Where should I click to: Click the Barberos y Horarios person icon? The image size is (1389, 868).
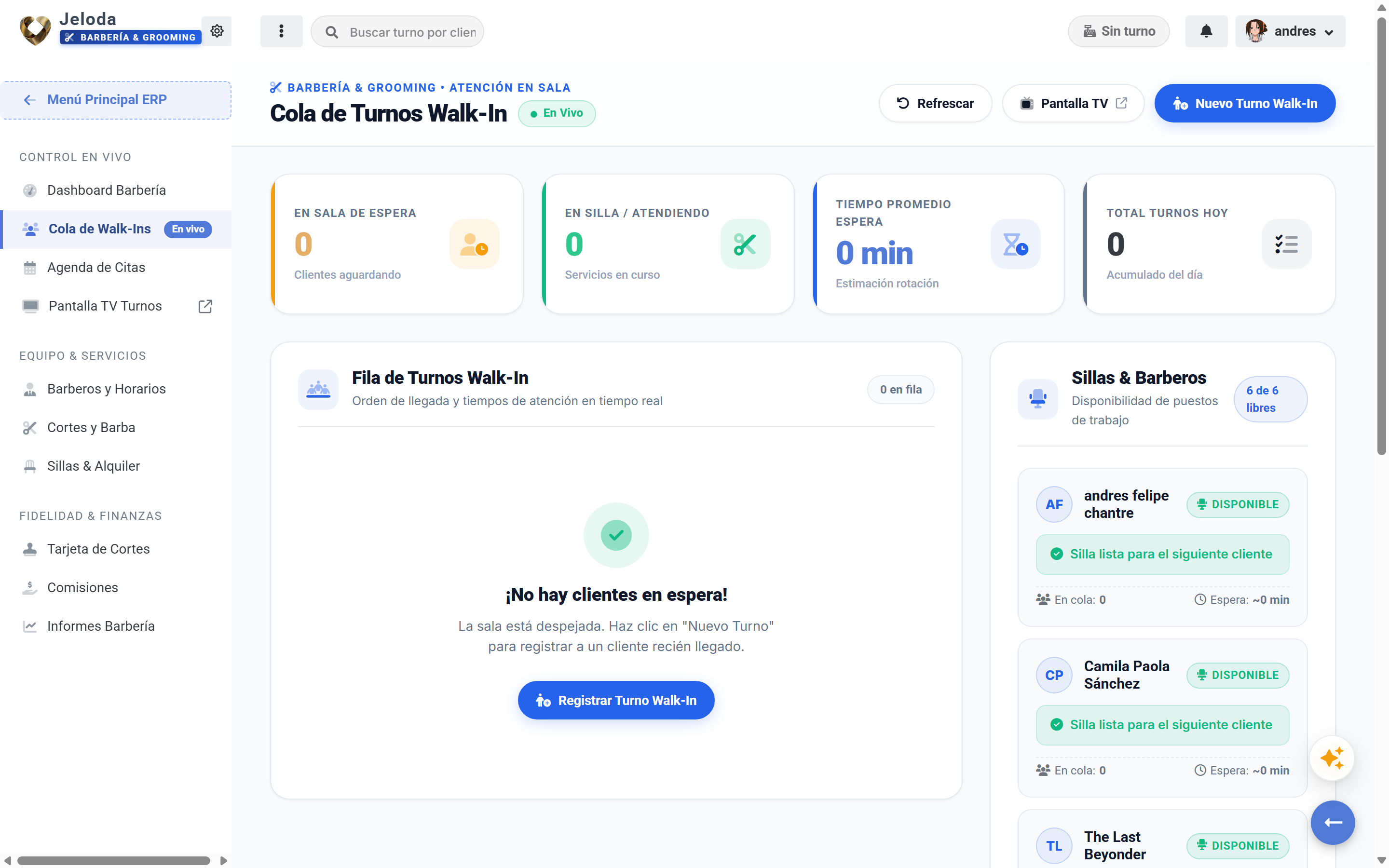coord(30,389)
